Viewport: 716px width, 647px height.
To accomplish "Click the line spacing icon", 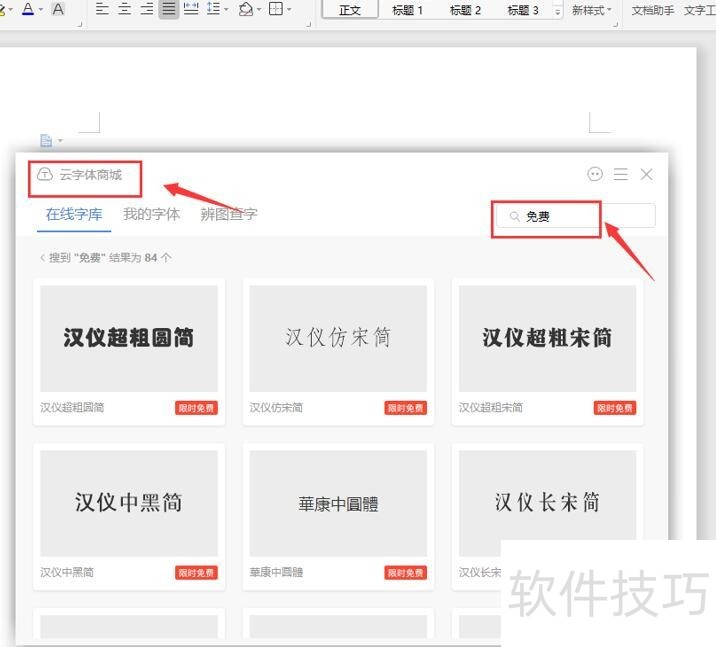I will 213,9.
